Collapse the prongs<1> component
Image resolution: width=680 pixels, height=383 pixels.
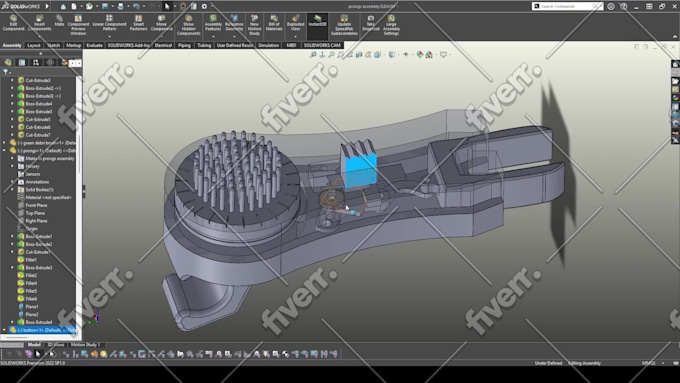pyautogui.click(x=4, y=151)
